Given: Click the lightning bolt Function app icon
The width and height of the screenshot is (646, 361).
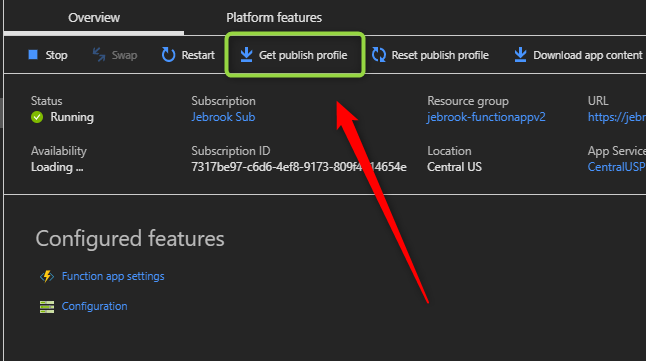Looking at the screenshot, I should (47, 276).
